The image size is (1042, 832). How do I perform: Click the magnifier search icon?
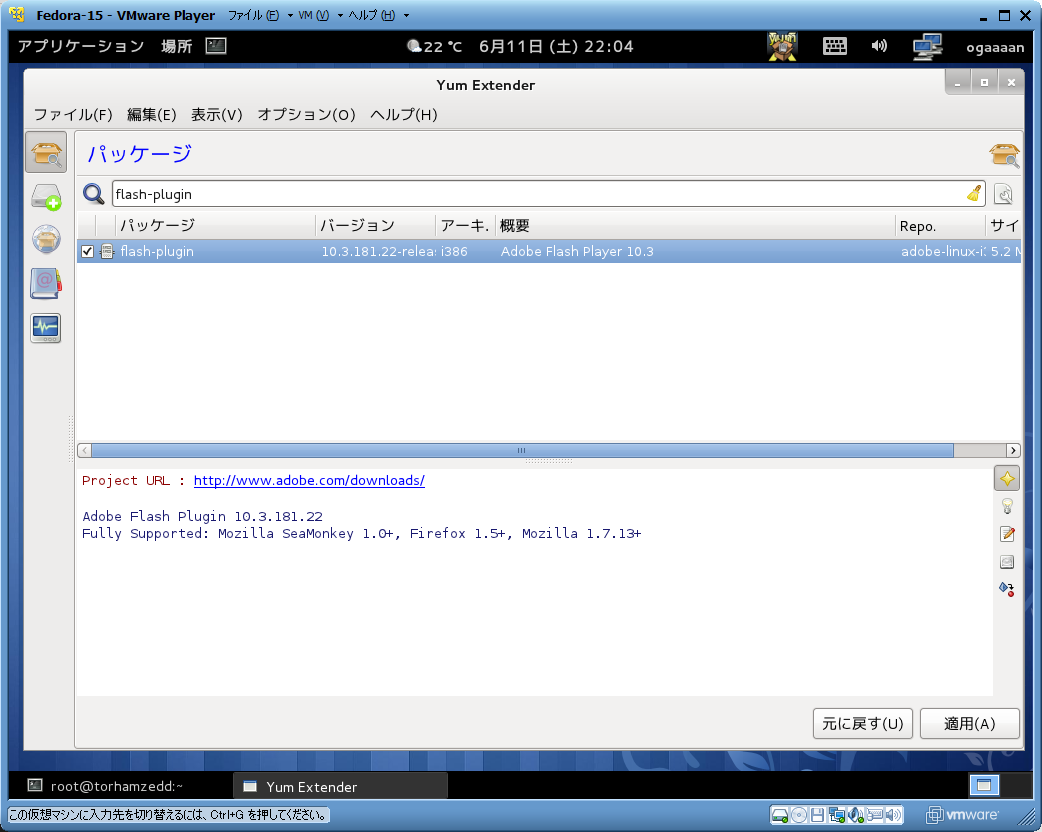pyautogui.click(x=94, y=194)
